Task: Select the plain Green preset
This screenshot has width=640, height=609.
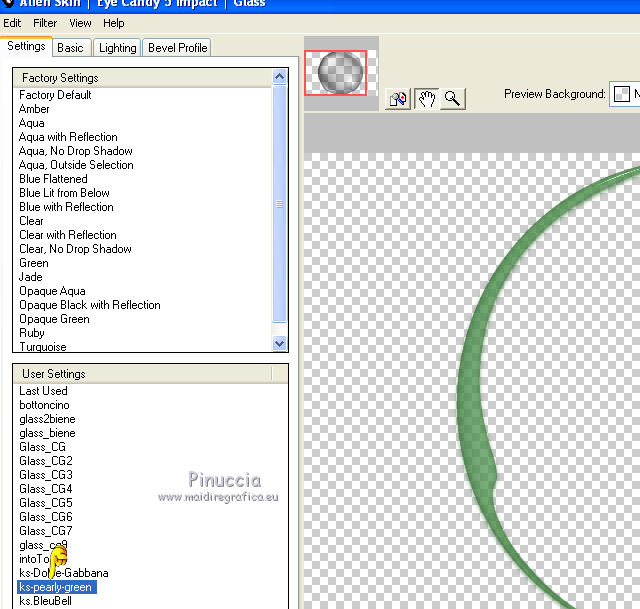Action: 33,263
